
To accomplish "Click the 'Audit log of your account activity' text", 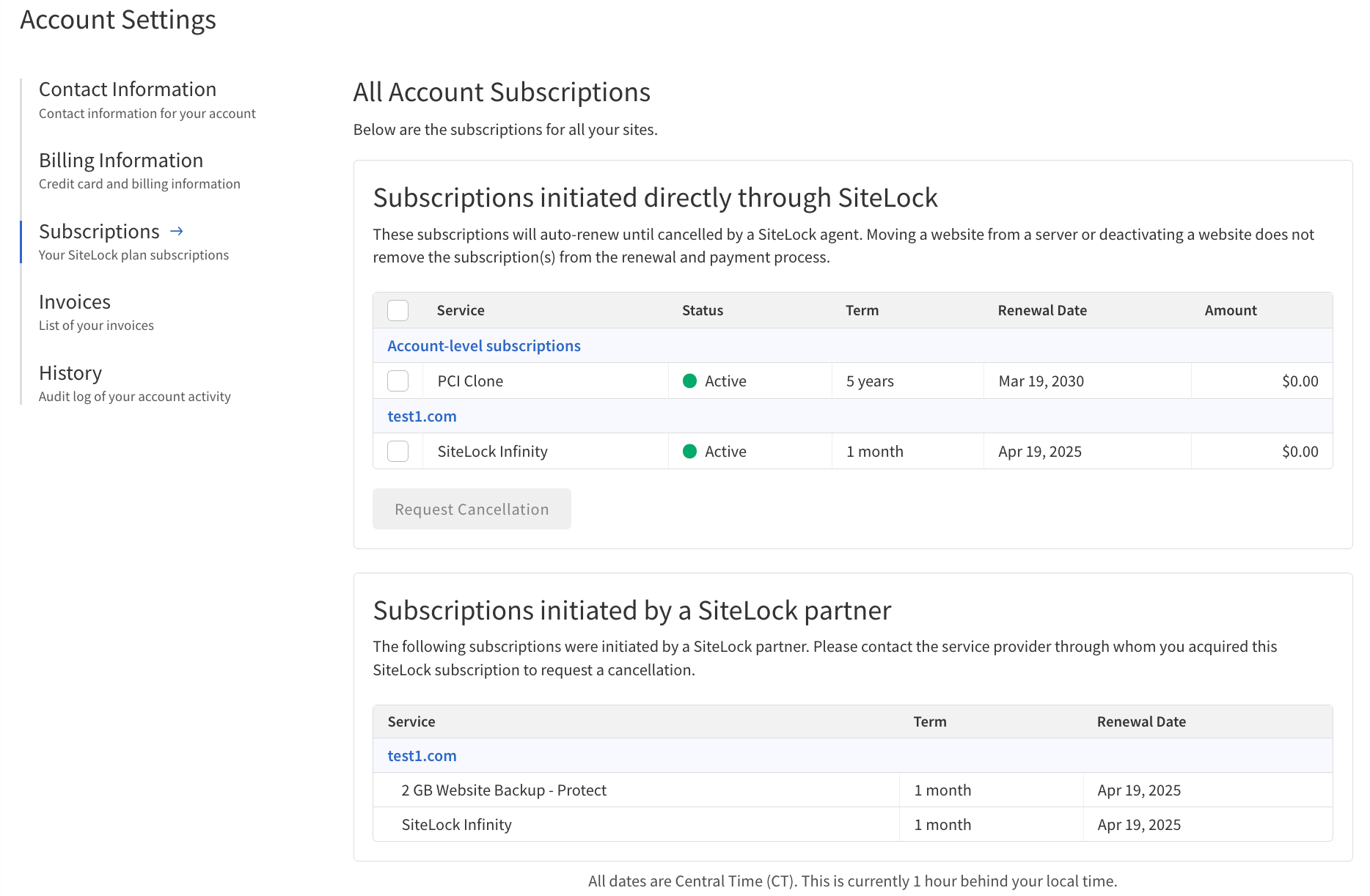I will 135,397.
